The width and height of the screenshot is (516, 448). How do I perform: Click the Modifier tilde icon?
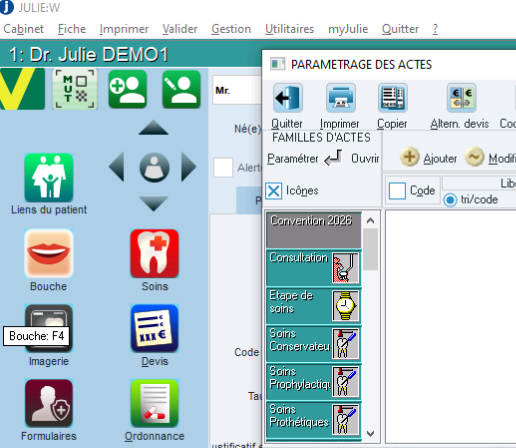(474, 157)
